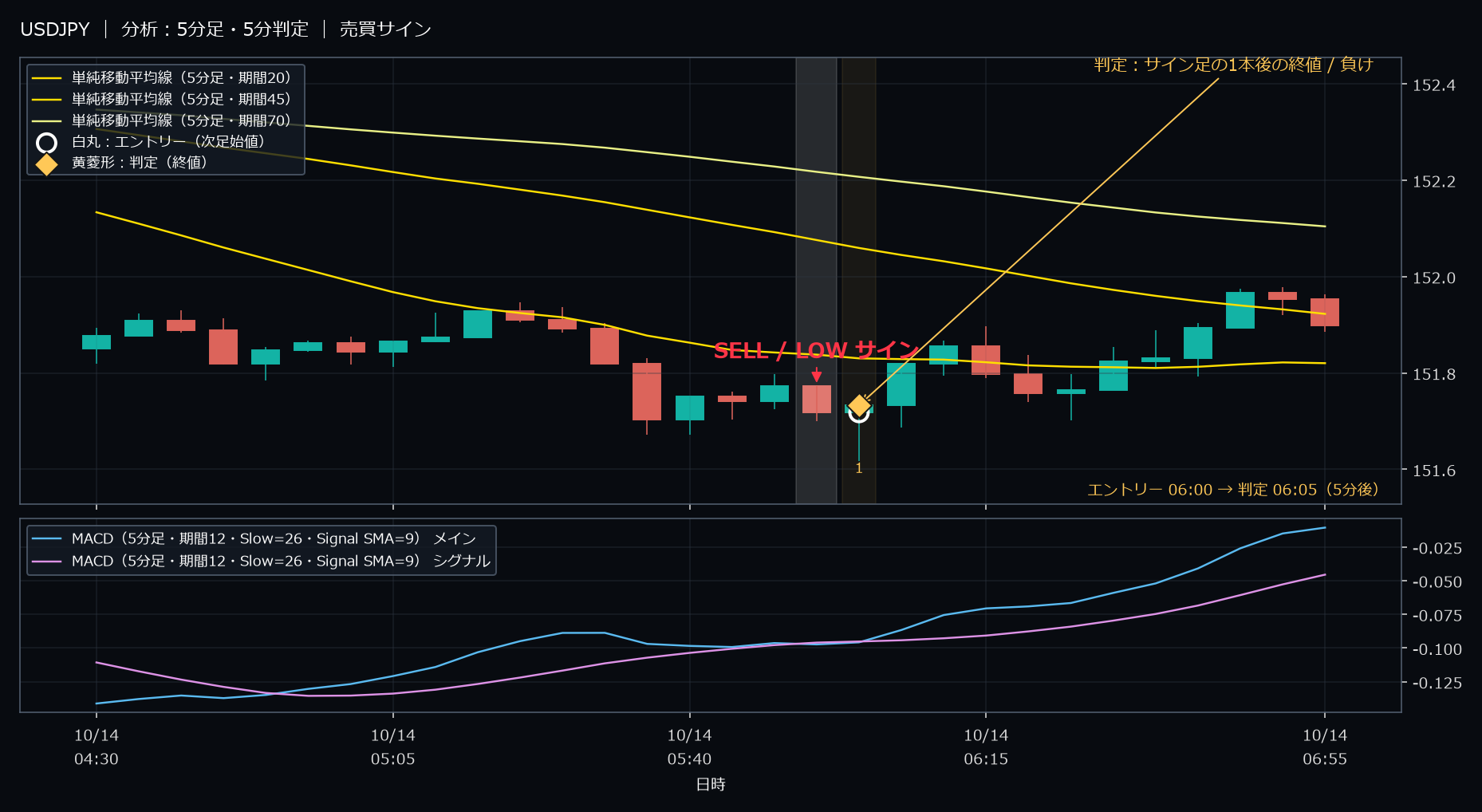Click the 単純移動平均線 期間70 legend entry
This screenshot has height=812, width=1482.
(x=164, y=120)
